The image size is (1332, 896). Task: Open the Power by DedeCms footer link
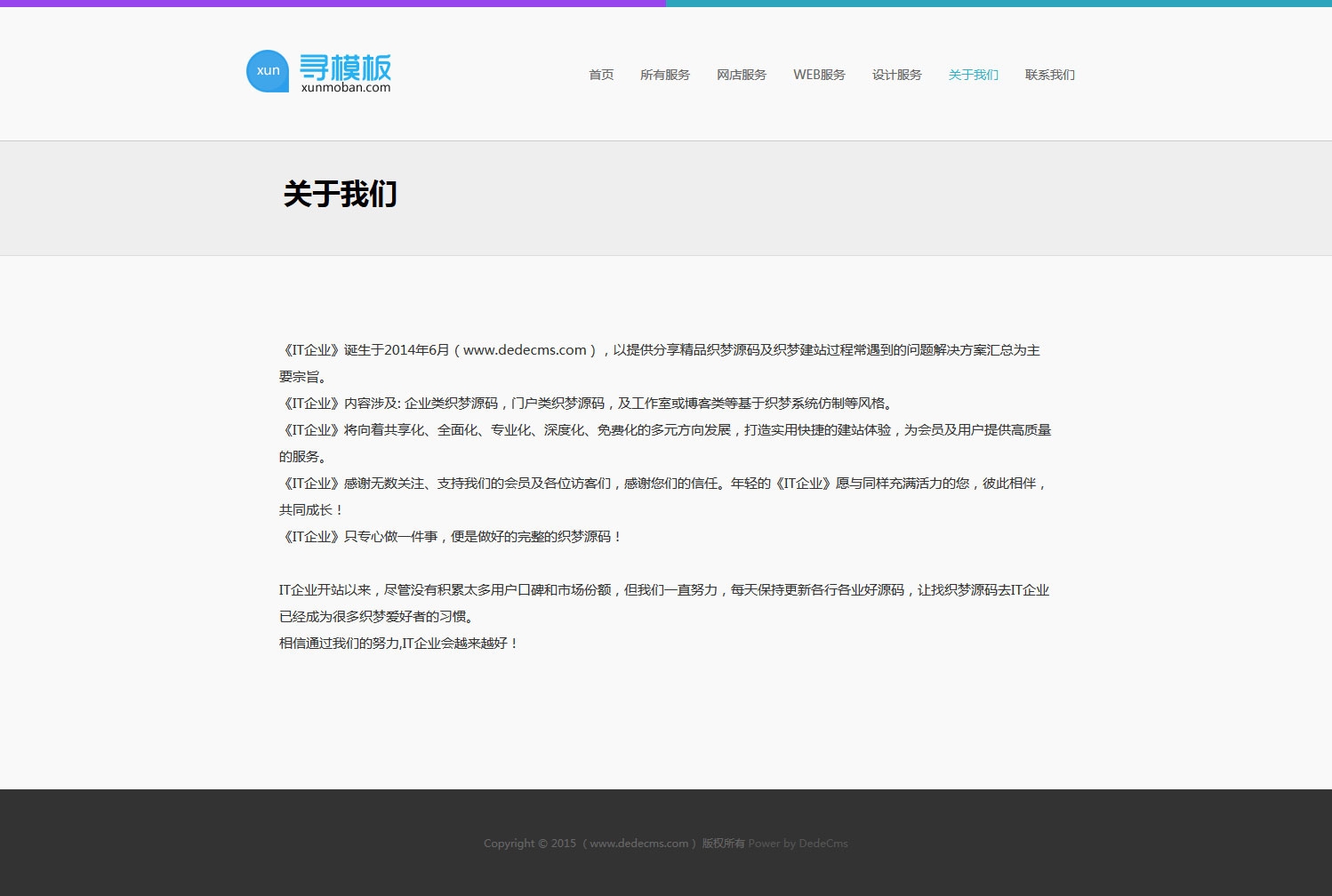tap(798, 844)
